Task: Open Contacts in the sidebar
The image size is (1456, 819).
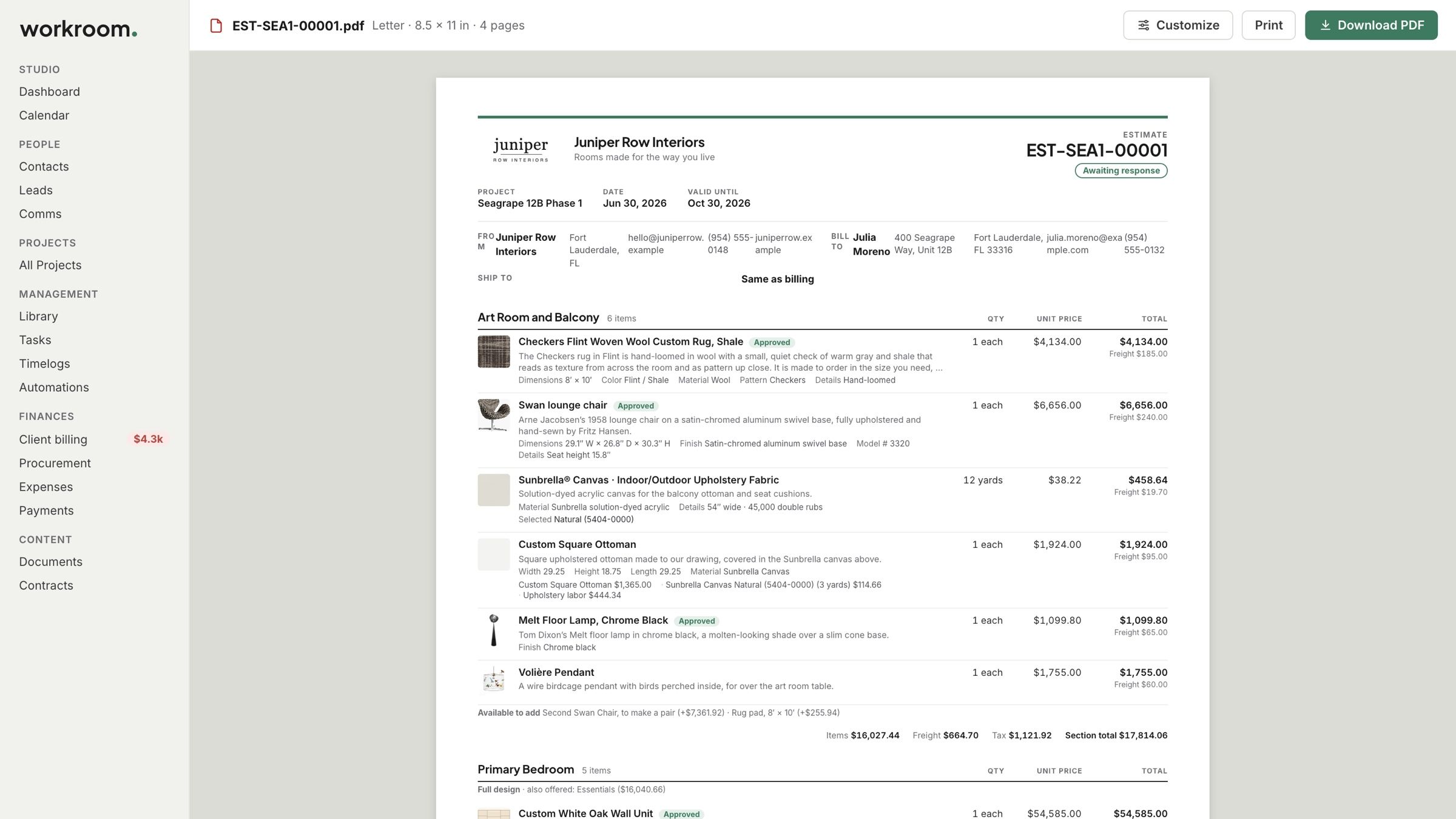Action: 44,166
